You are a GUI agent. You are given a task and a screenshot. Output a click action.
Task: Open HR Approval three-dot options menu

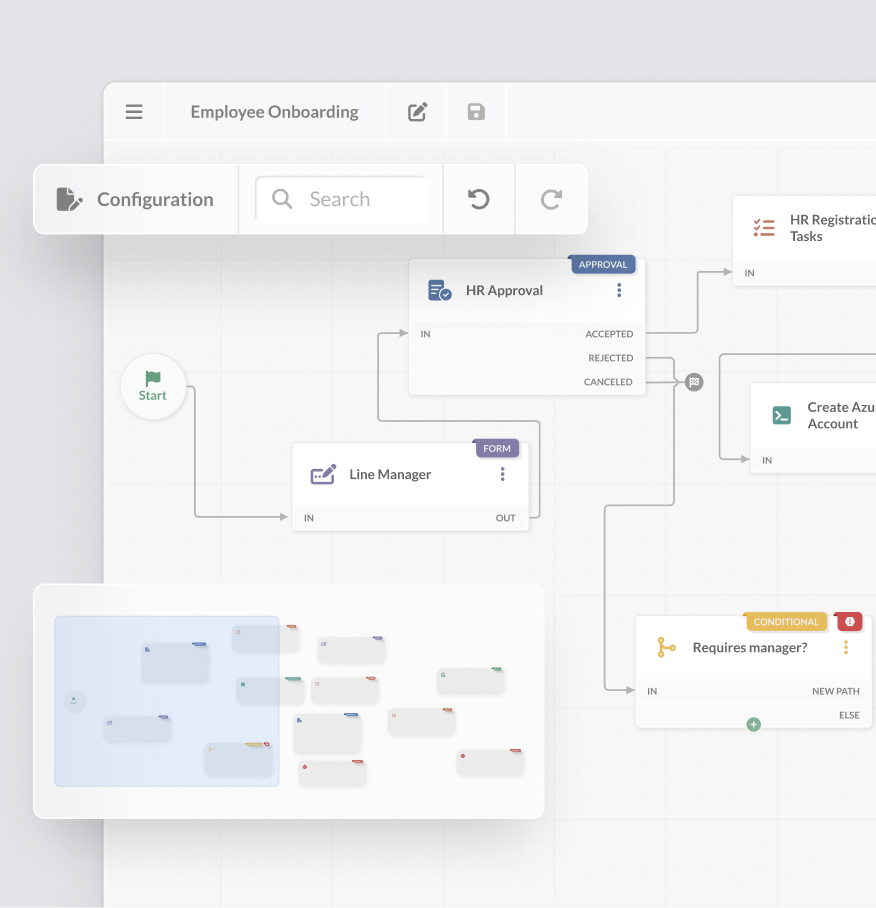(619, 290)
